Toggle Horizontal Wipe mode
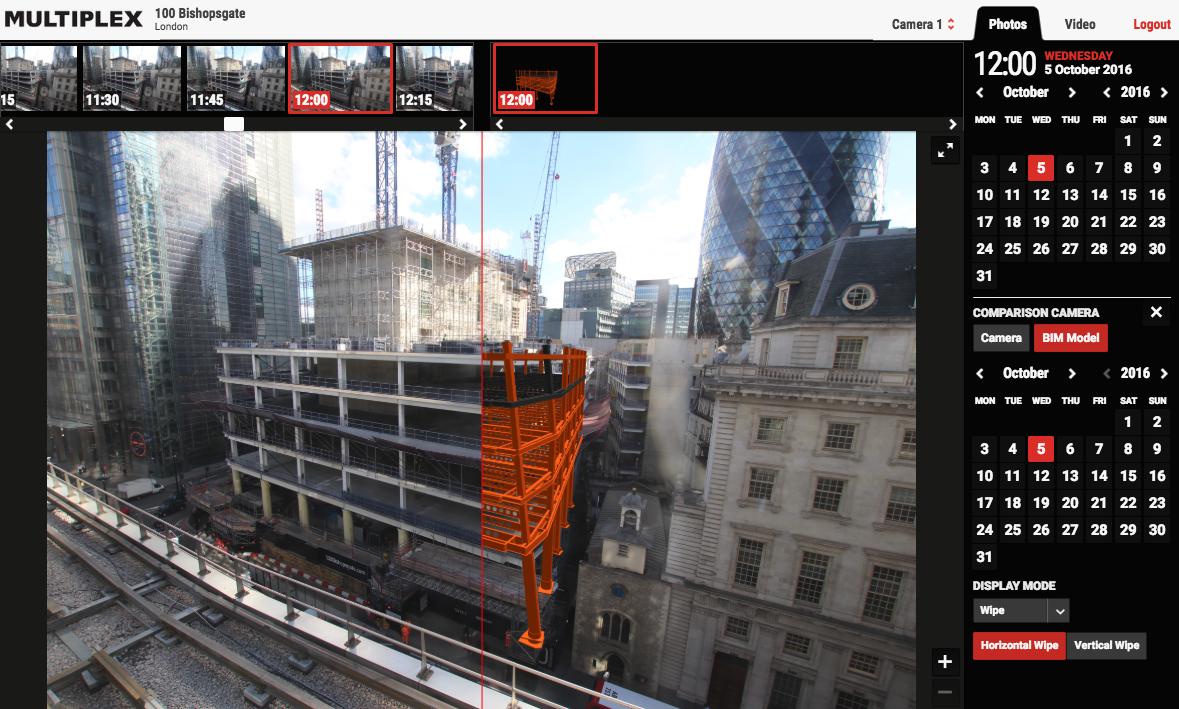This screenshot has width=1179, height=709. pos(1018,645)
